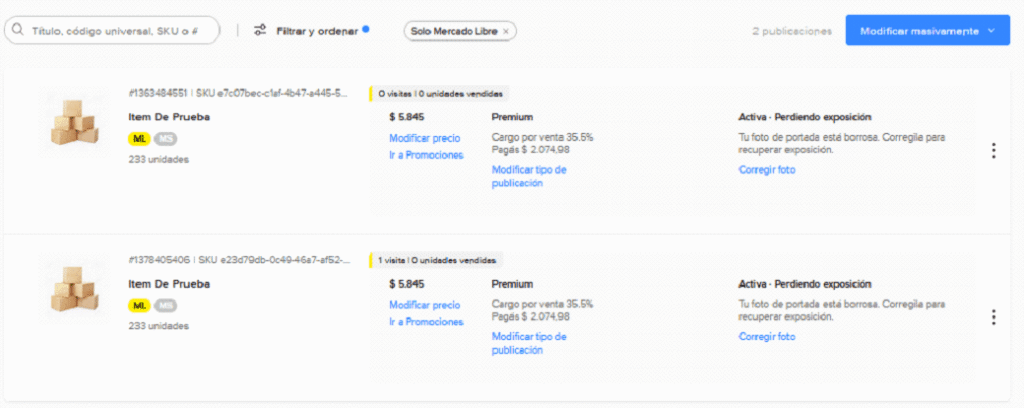
Task: Open three-dot menu for second listing
Action: (993, 317)
